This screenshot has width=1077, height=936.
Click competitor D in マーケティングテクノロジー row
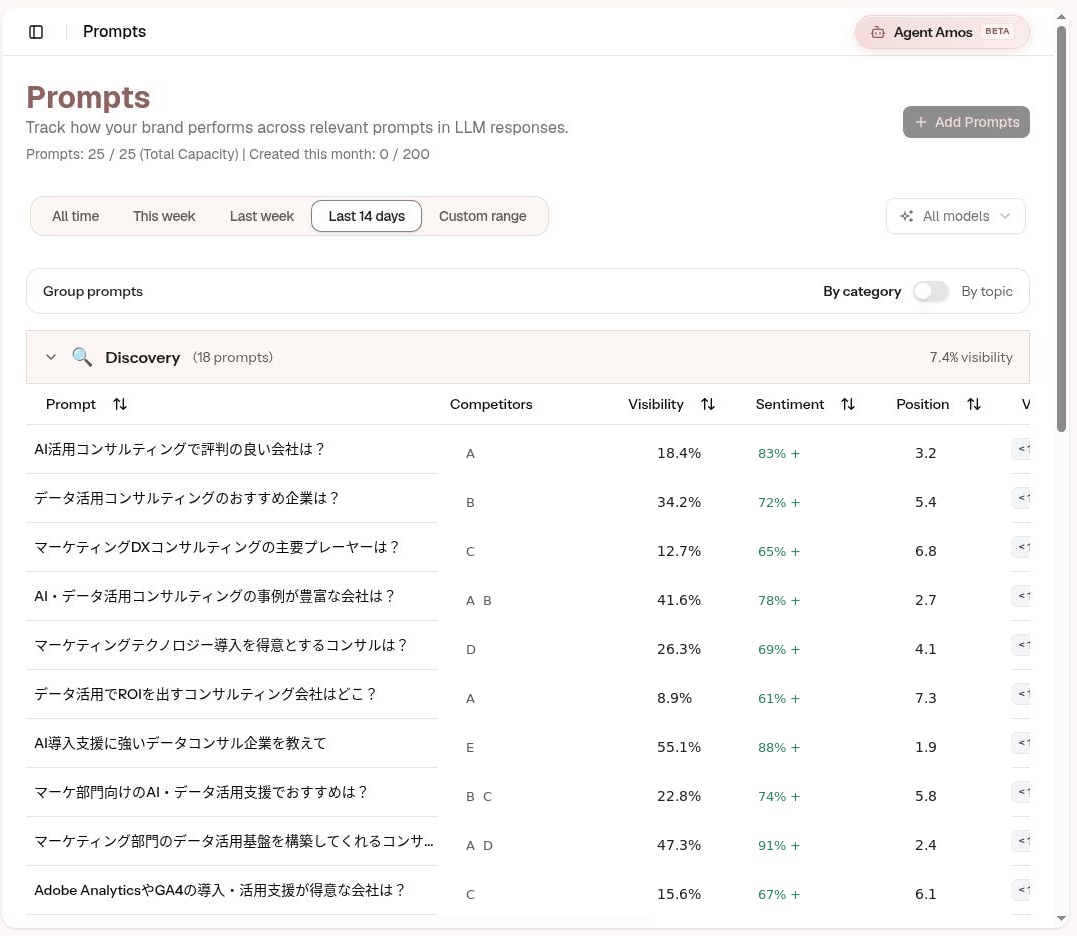(x=471, y=650)
